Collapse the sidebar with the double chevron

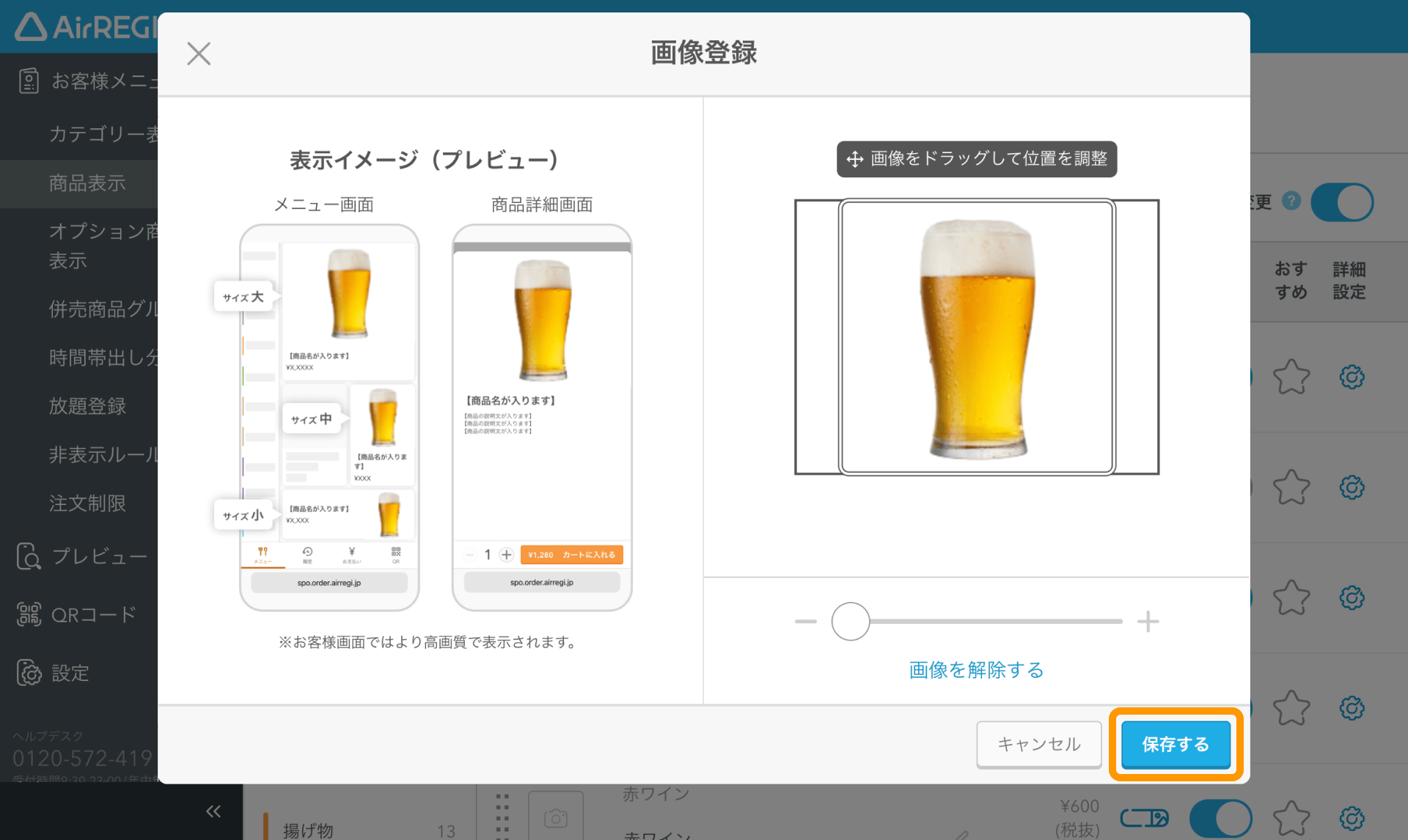[213, 810]
